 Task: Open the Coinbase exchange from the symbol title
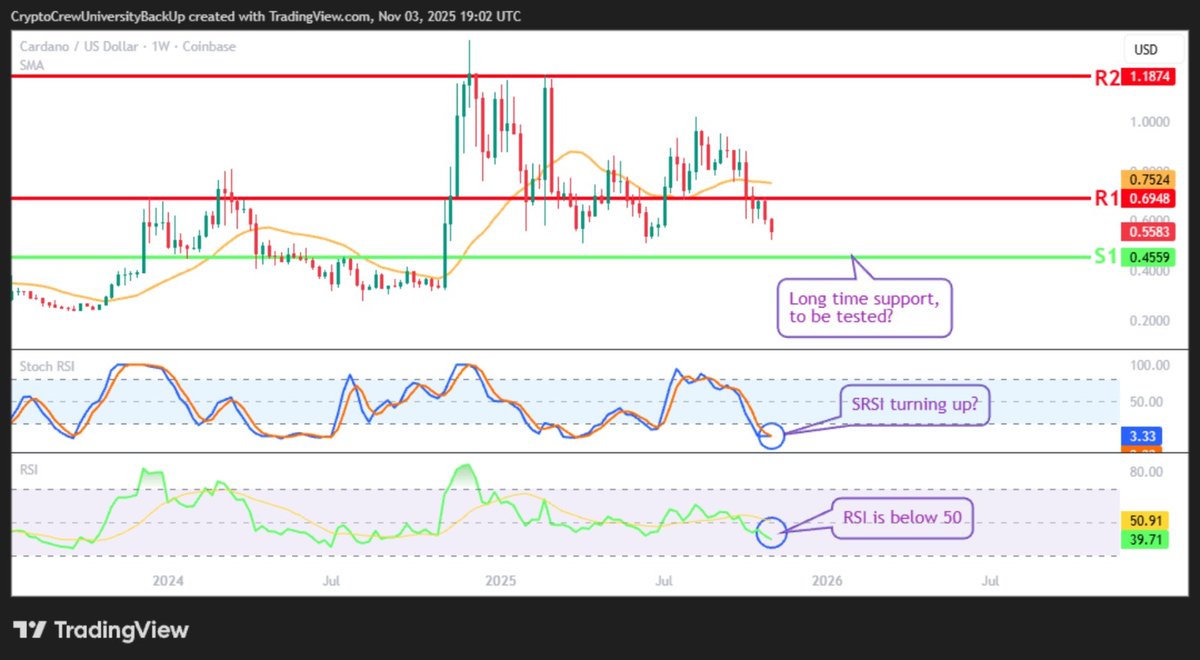[212, 46]
